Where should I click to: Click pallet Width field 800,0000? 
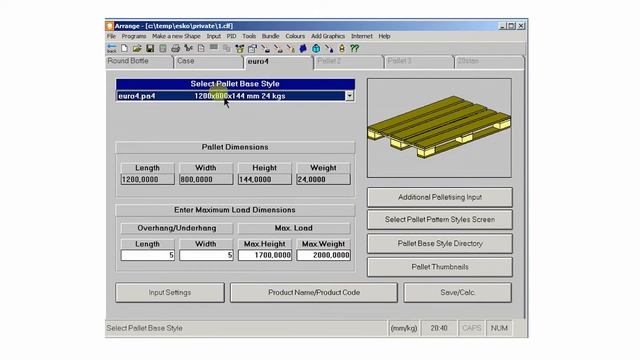(206, 179)
